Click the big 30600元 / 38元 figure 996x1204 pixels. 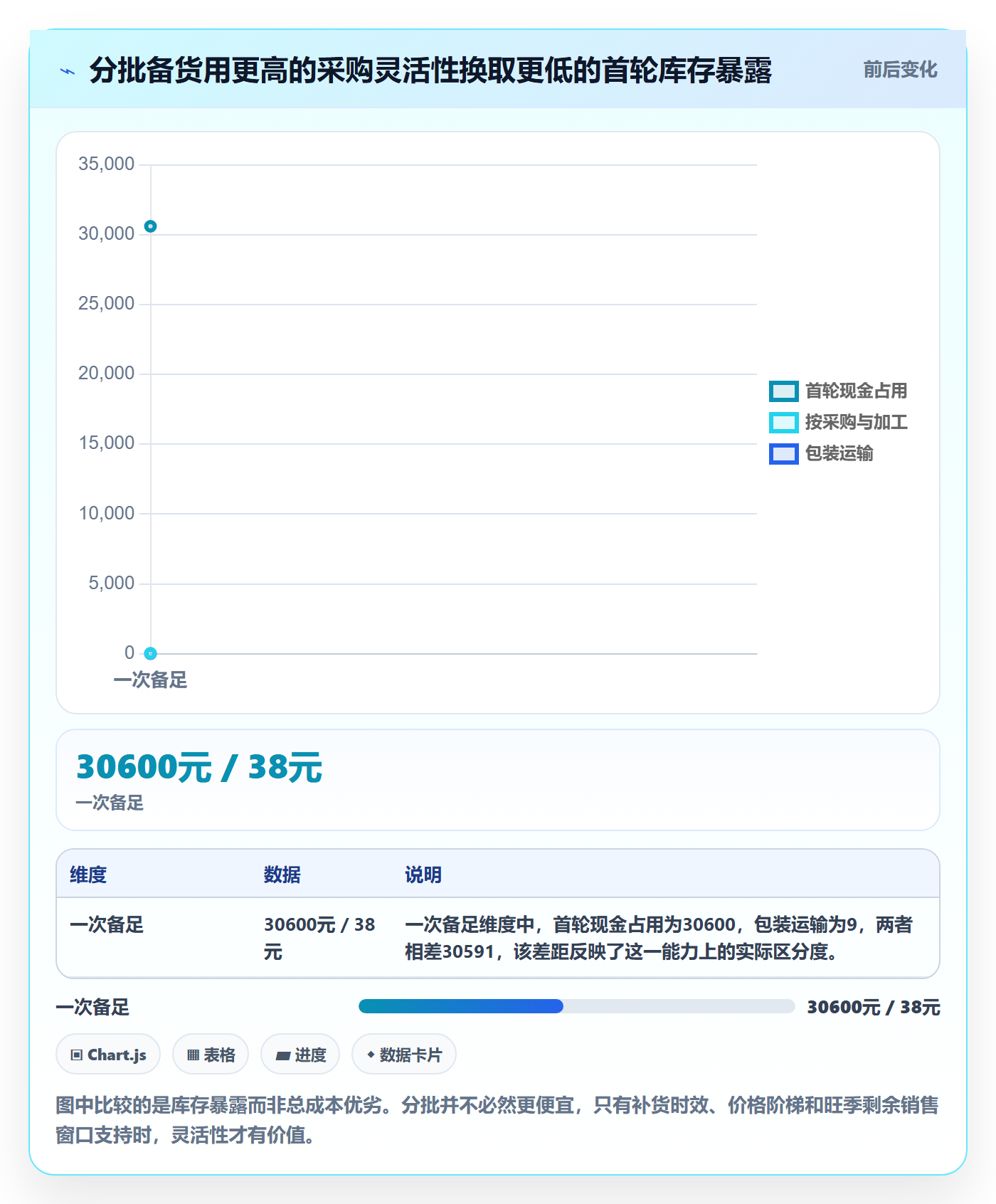(199, 767)
